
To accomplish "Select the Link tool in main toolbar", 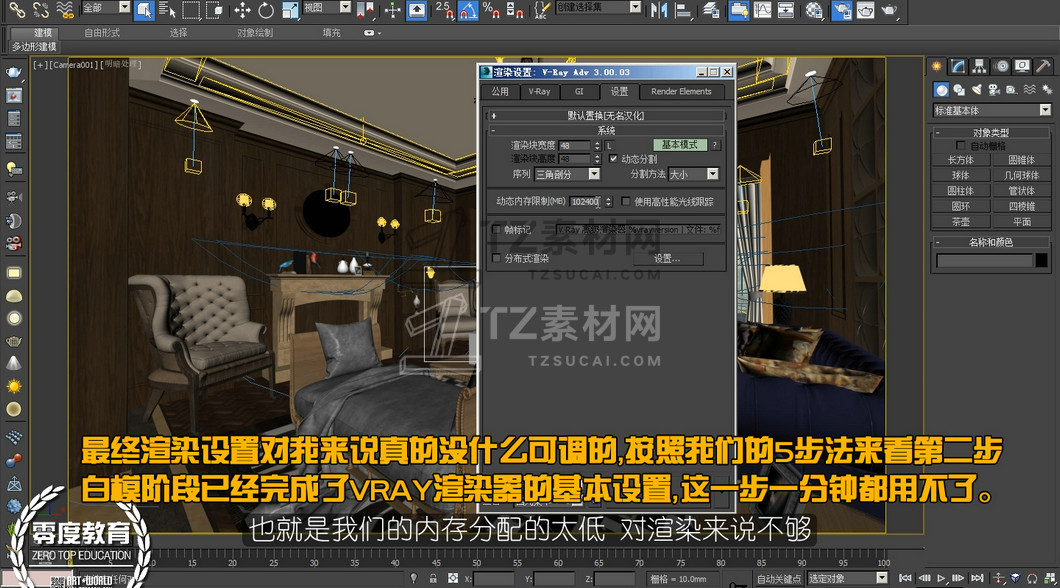I will (x=17, y=9).
